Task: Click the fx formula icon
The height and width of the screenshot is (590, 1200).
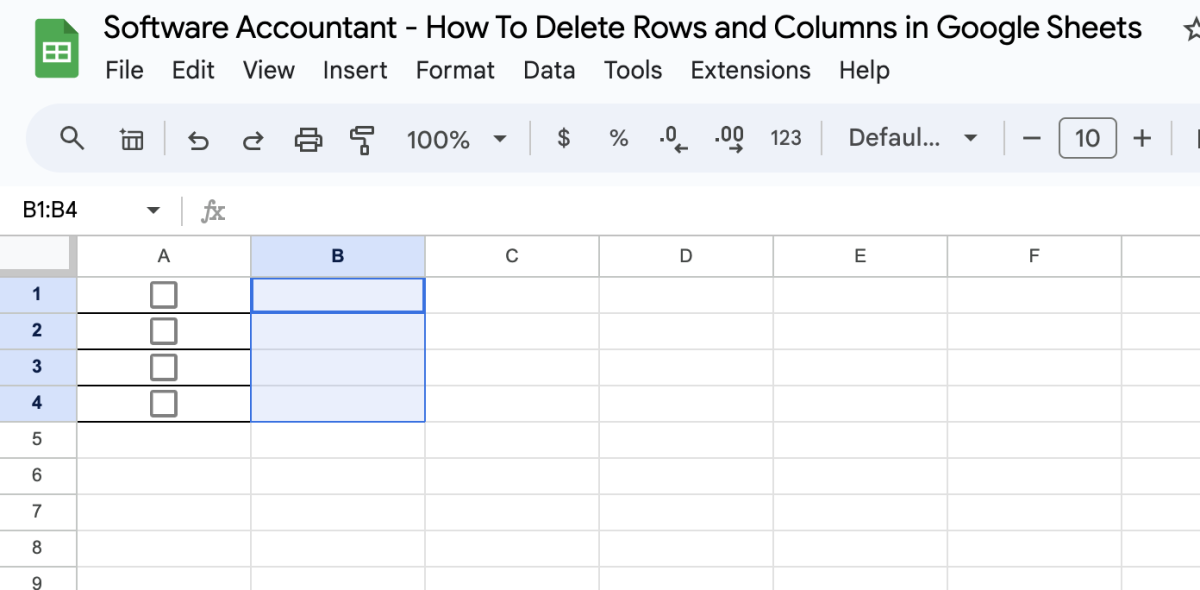Action: pos(213,211)
